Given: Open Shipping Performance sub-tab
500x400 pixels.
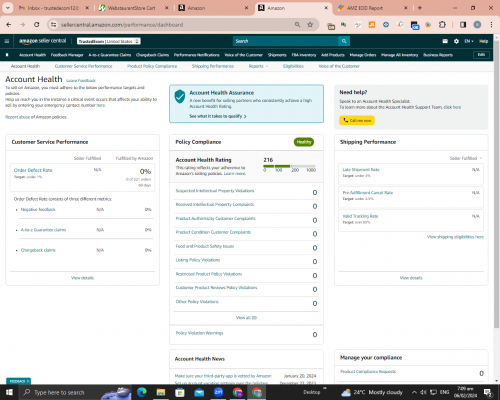Looking at the screenshot, I should [x=213, y=66].
